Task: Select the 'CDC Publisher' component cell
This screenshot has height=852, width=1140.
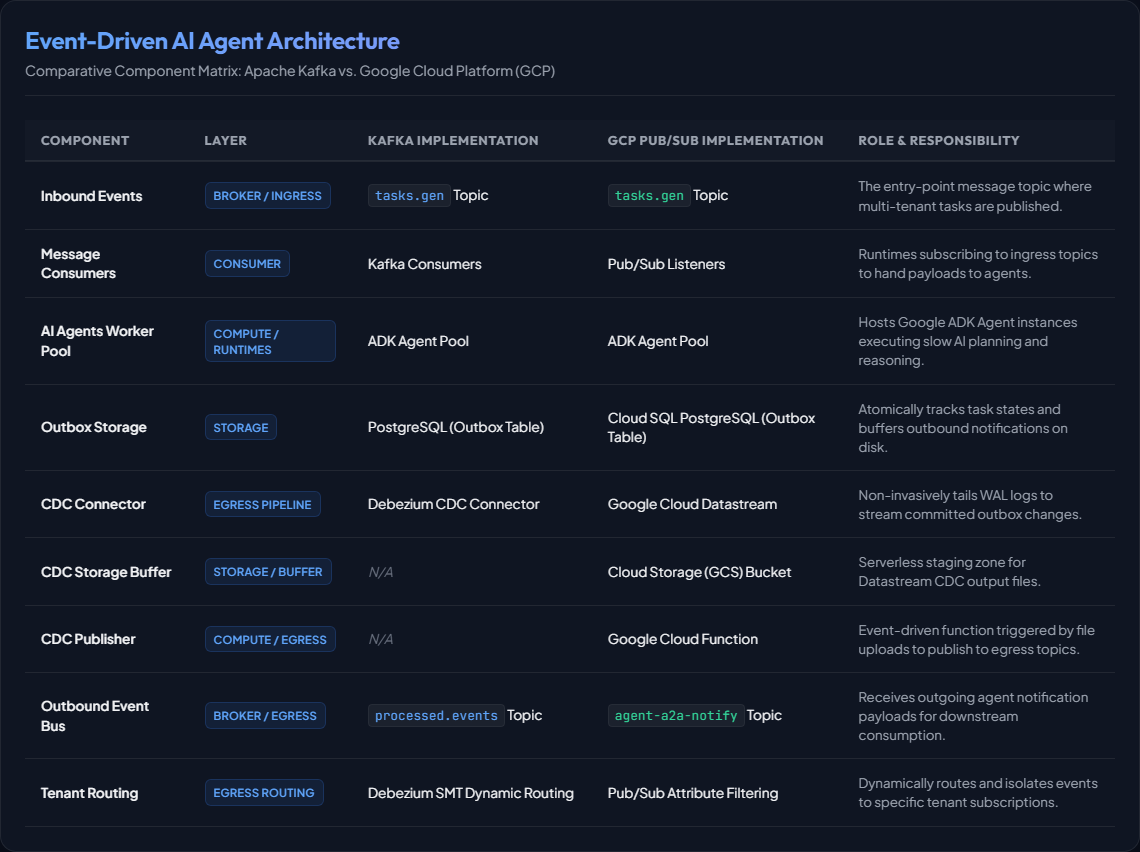Action: click(x=88, y=639)
